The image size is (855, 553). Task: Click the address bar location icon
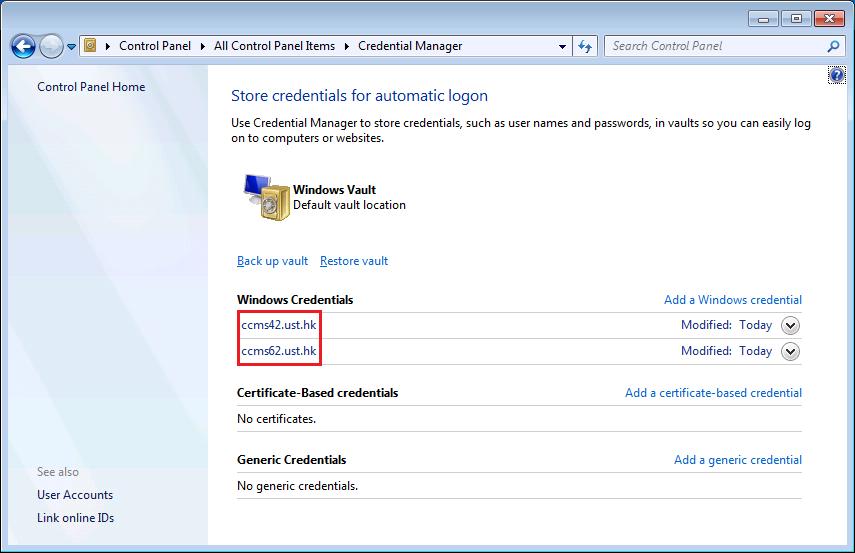click(90, 46)
